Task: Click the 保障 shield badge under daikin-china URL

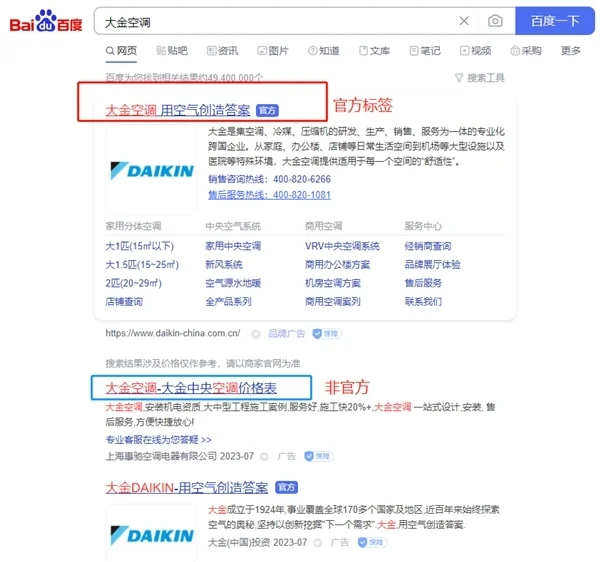Action: (327, 334)
